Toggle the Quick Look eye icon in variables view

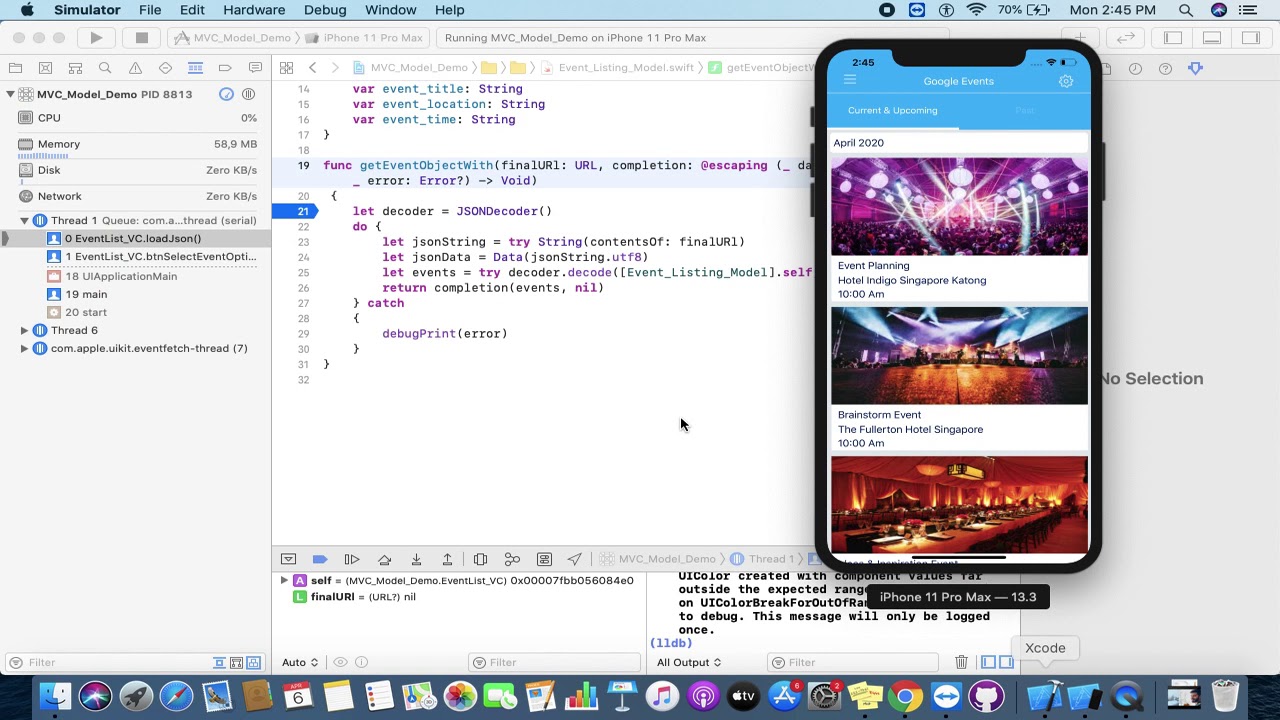coord(340,662)
